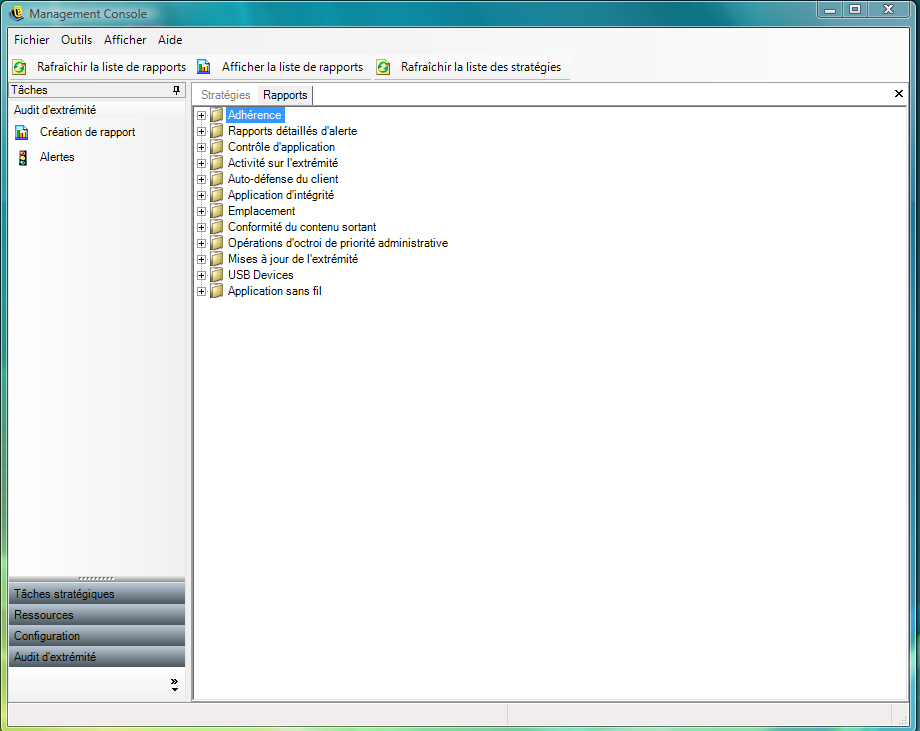This screenshot has width=920, height=731.
Task: Expand the Mises à jour de l'extrémité node
Action: (201, 259)
